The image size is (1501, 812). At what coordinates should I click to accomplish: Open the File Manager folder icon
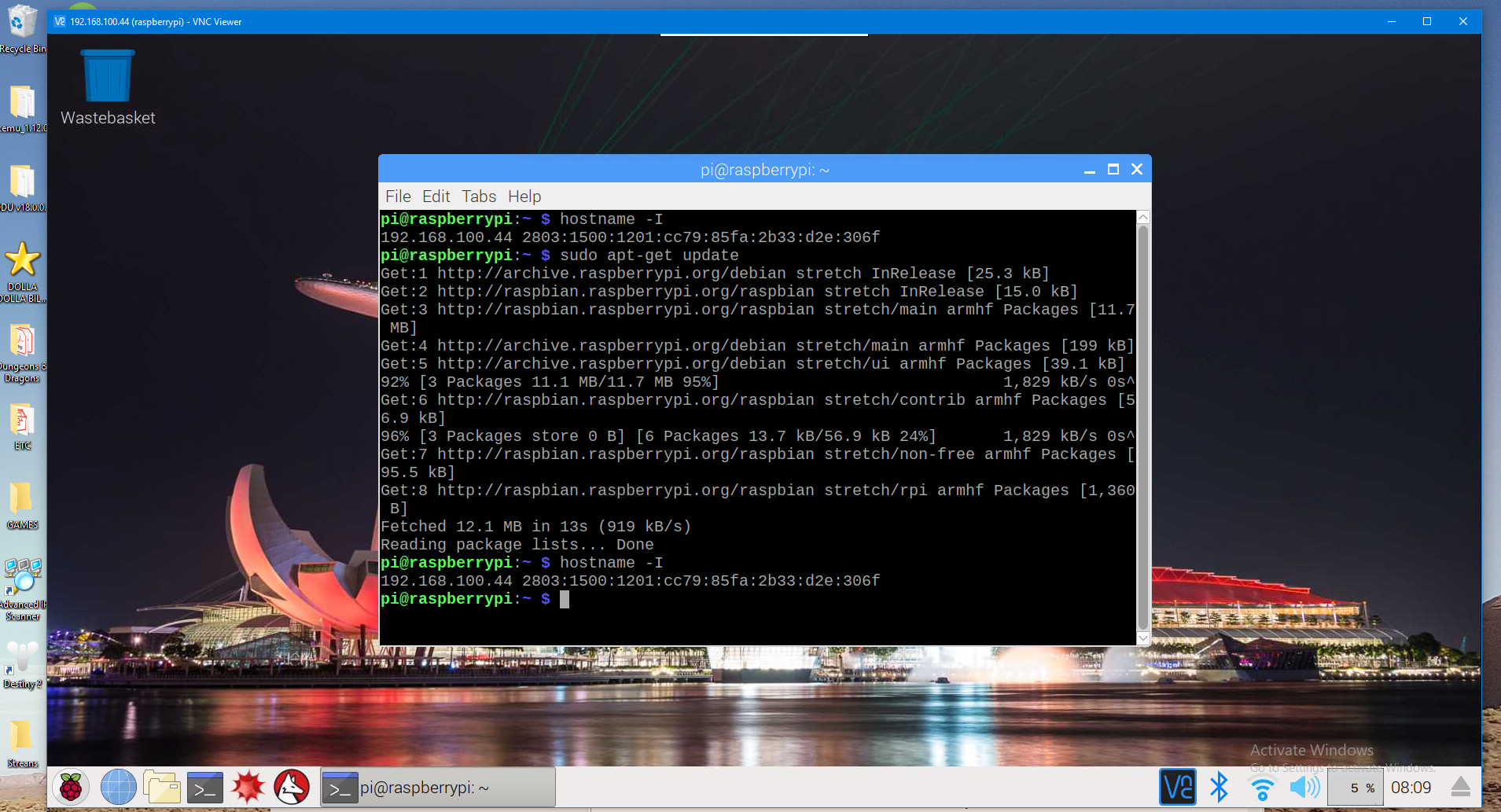pos(162,787)
